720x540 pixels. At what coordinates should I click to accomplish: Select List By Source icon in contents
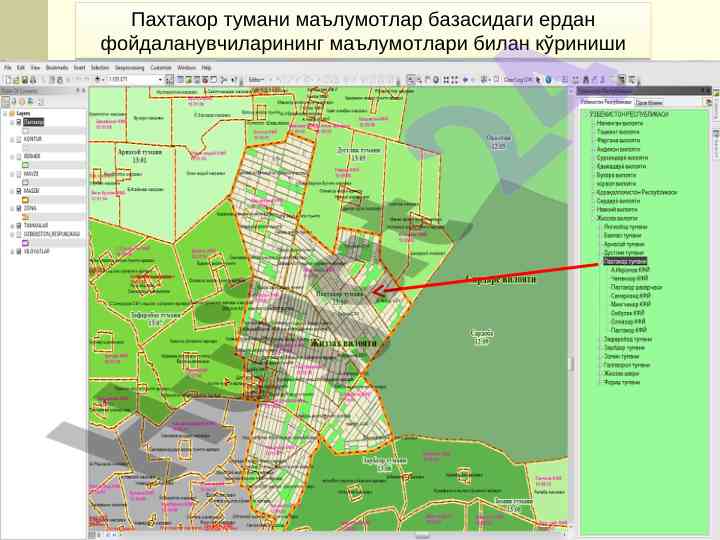click(12, 102)
